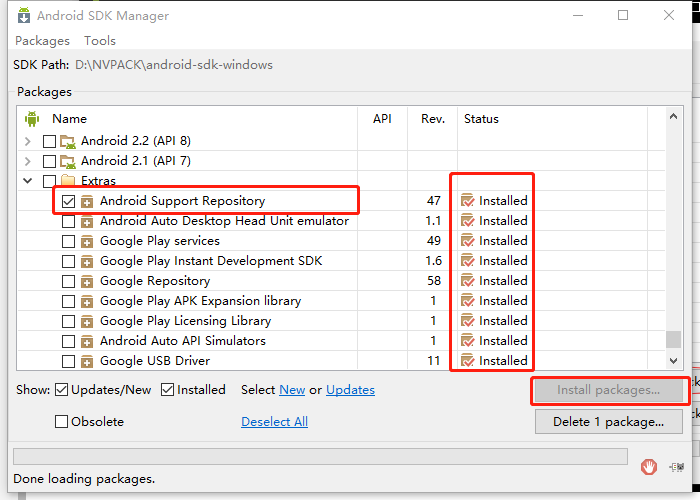Viewport: 700px width, 500px height.
Task: Open the Tools menu
Action: [100, 41]
